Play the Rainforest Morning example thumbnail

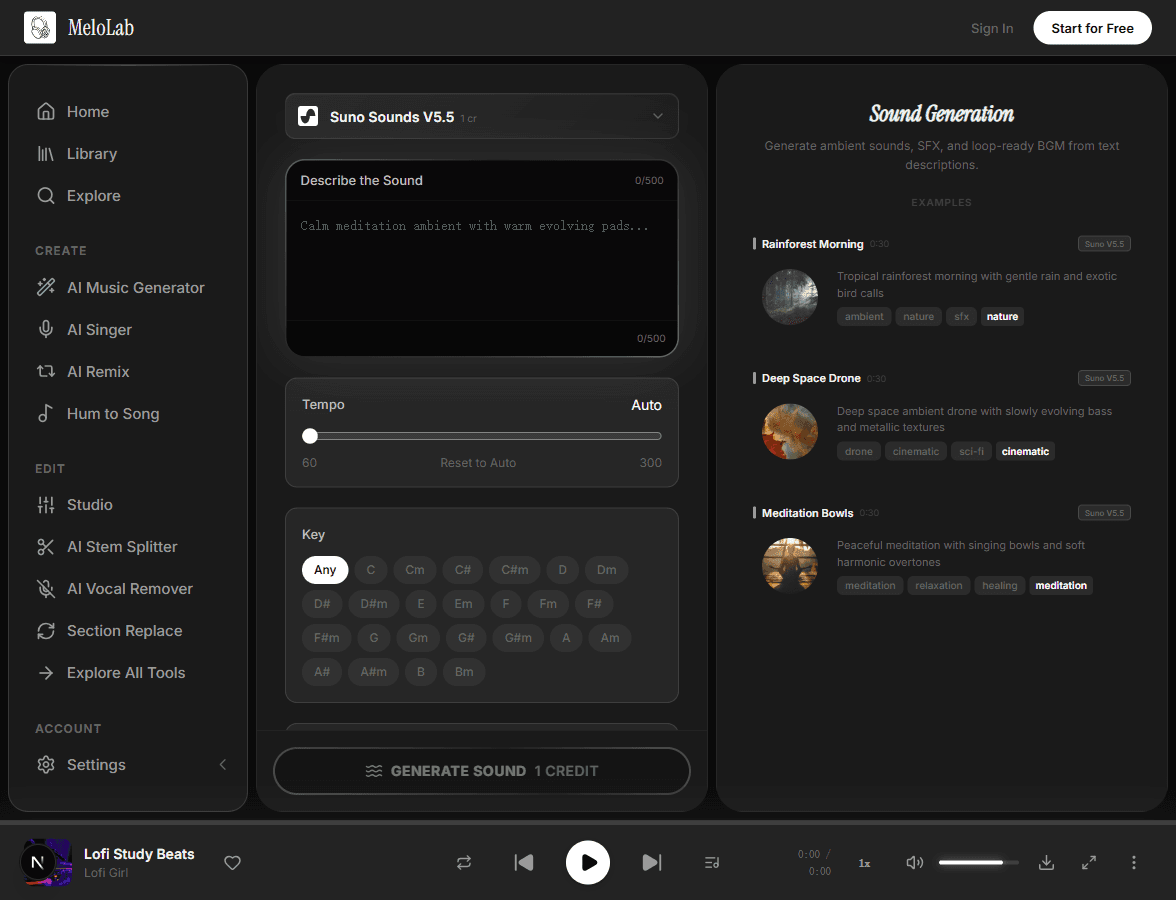click(x=790, y=297)
